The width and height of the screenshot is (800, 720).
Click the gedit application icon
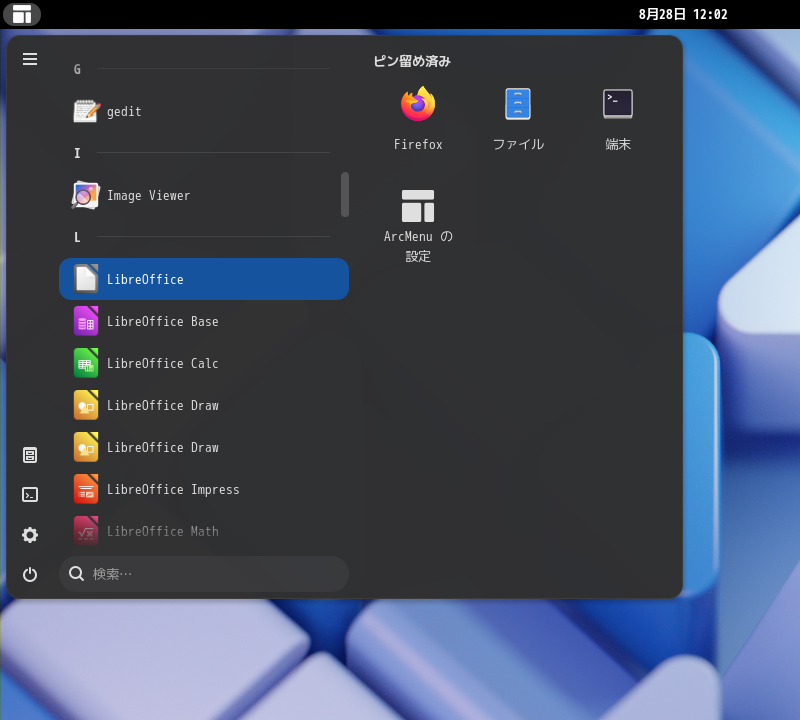point(86,111)
